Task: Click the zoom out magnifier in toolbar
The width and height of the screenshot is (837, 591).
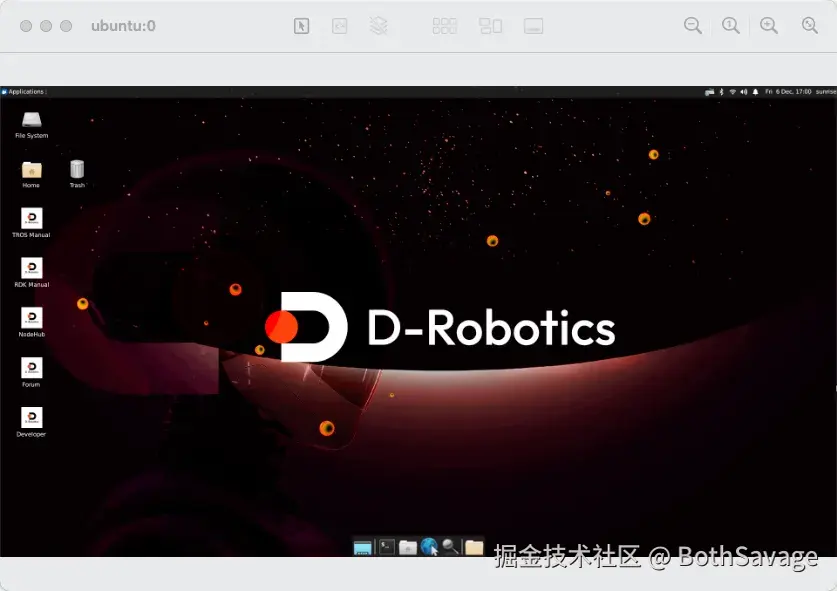Action: click(693, 26)
